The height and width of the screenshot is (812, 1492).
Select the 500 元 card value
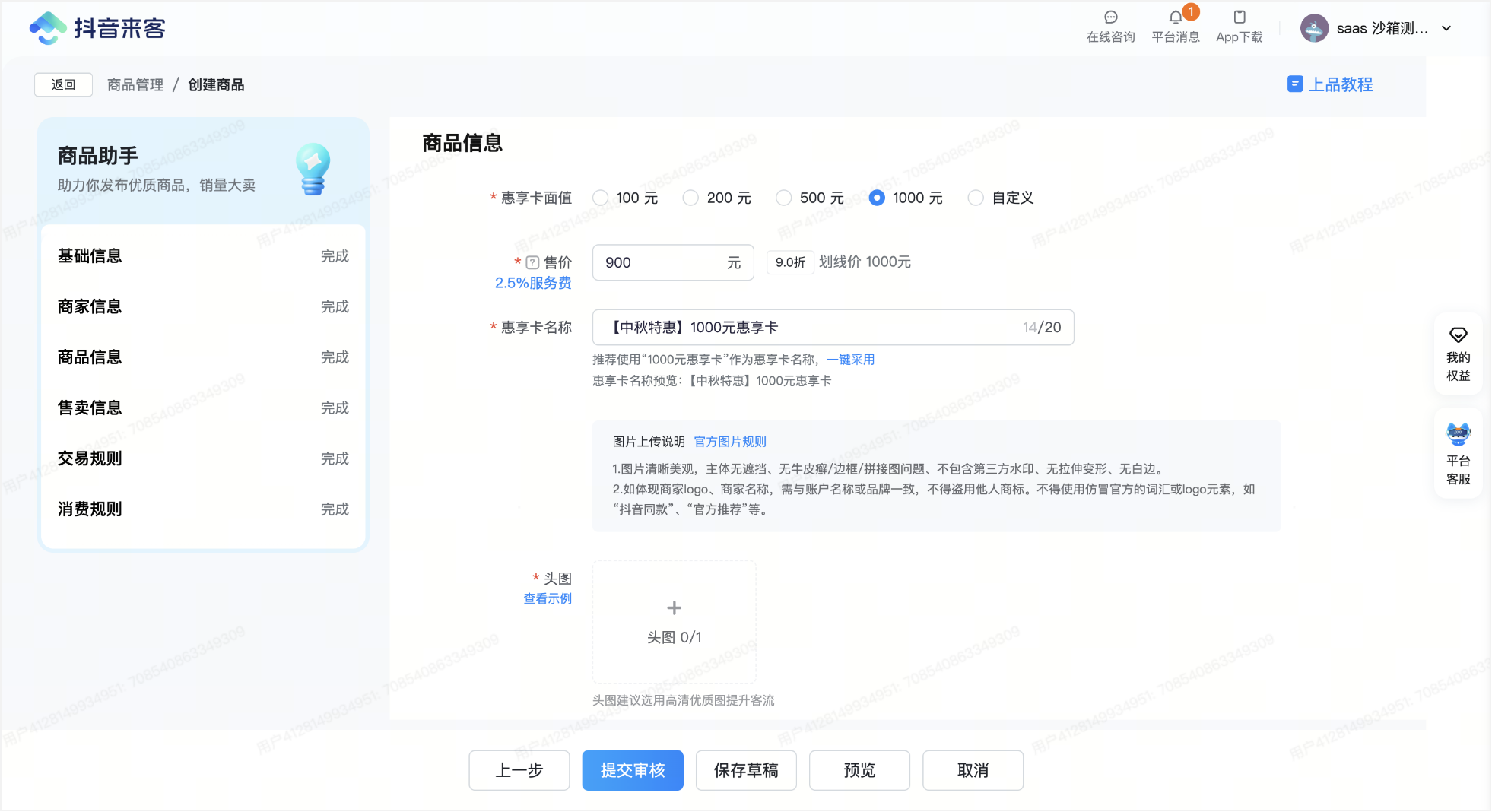(x=783, y=198)
